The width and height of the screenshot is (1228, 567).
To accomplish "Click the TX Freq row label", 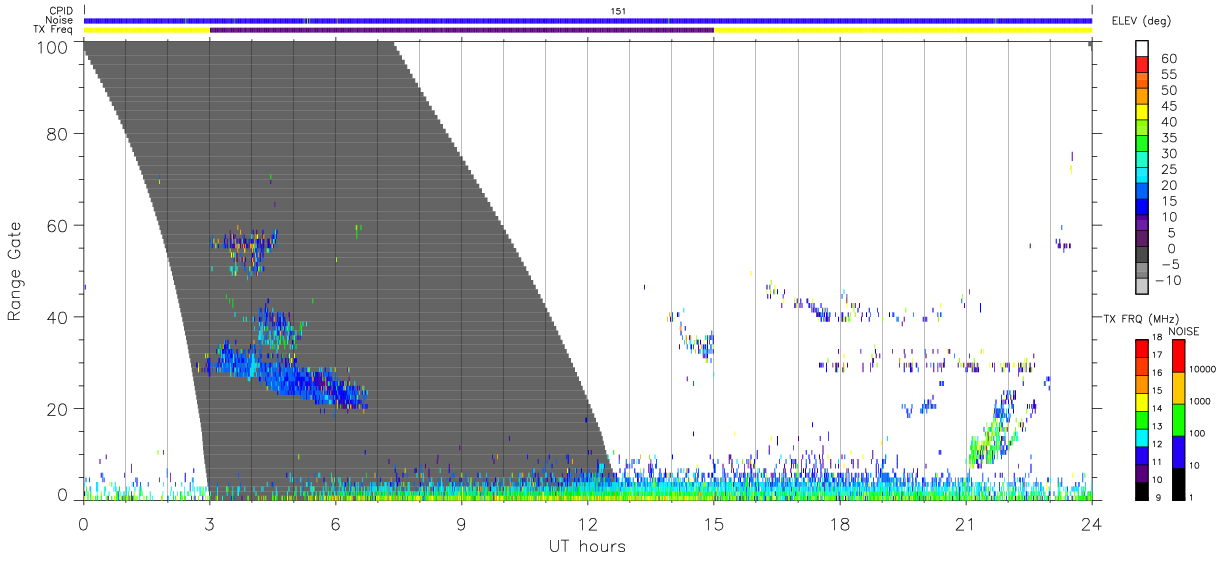I will point(54,30).
